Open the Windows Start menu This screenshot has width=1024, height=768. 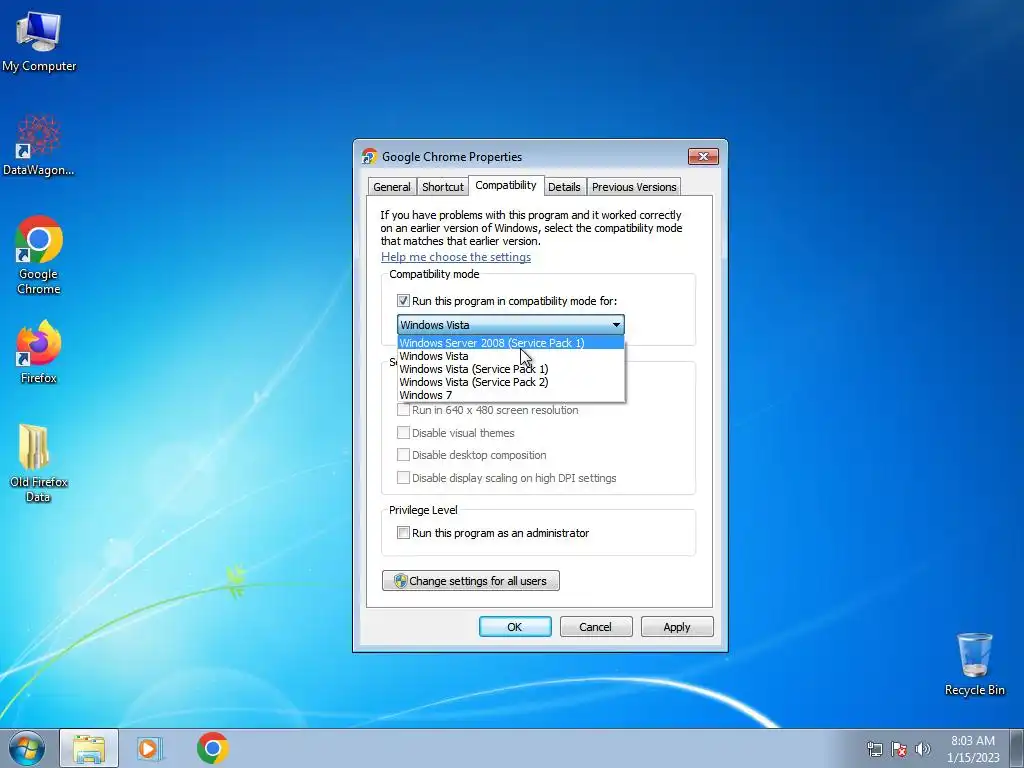pyautogui.click(x=27, y=748)
